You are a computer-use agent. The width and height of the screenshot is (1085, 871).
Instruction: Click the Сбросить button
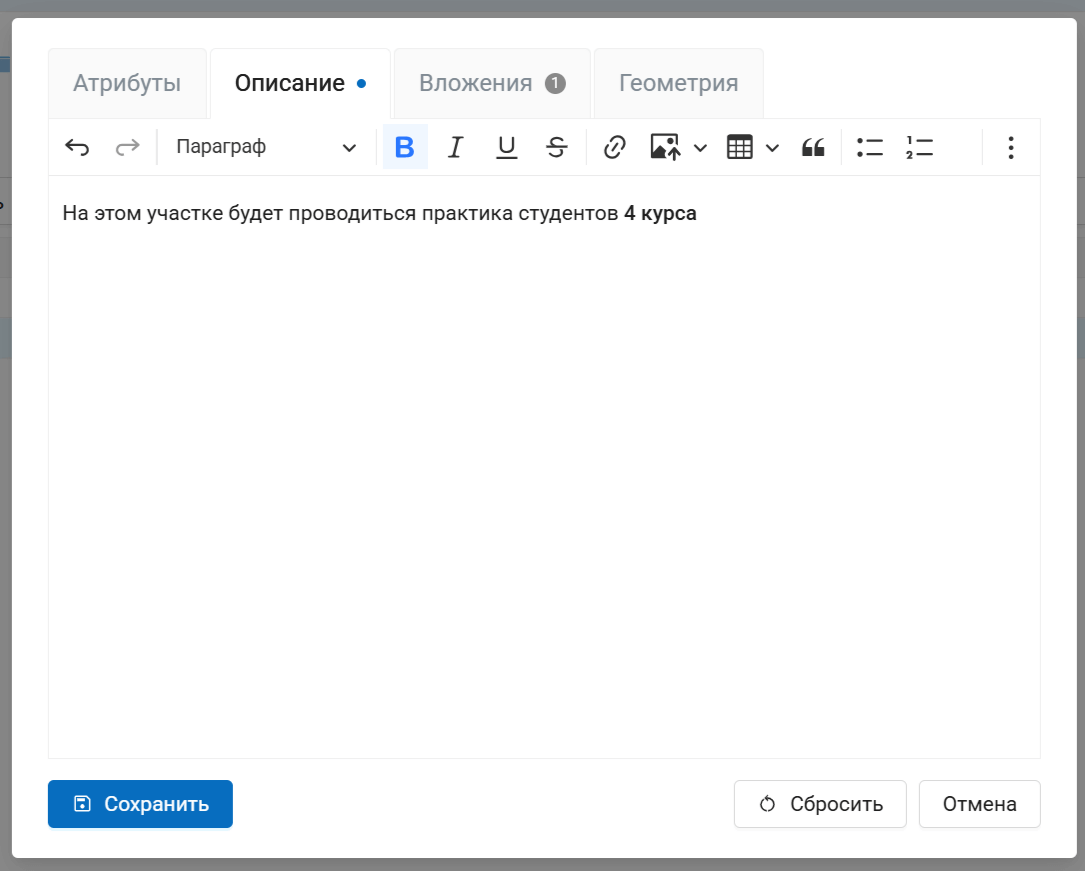820,804
